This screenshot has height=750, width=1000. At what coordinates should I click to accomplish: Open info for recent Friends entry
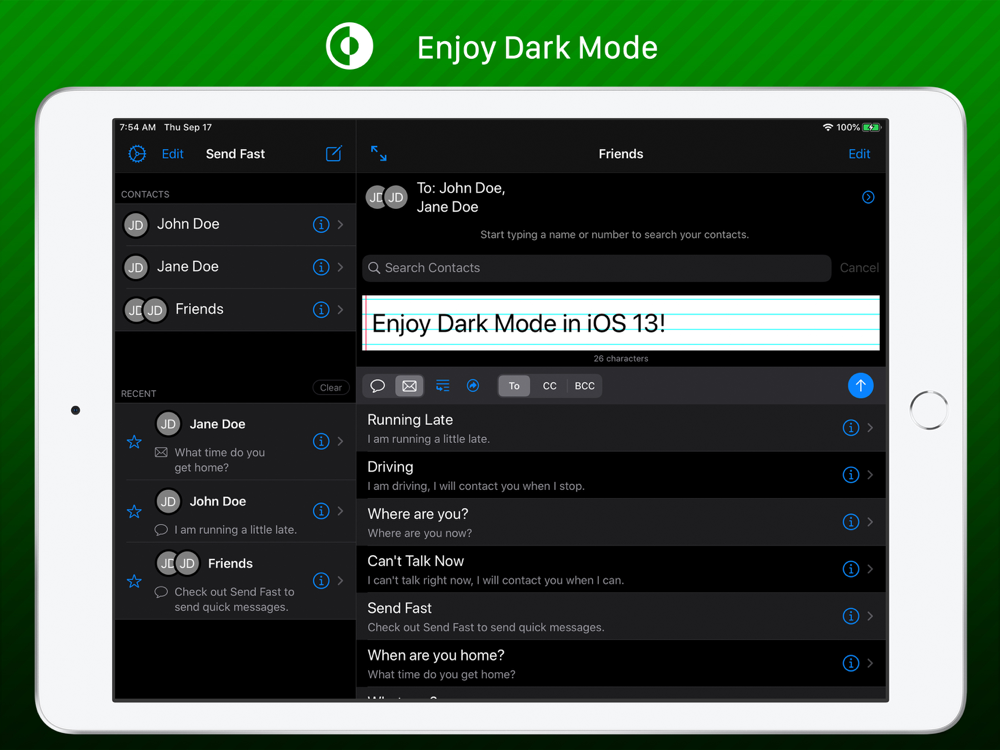click(x=321, y=580)
